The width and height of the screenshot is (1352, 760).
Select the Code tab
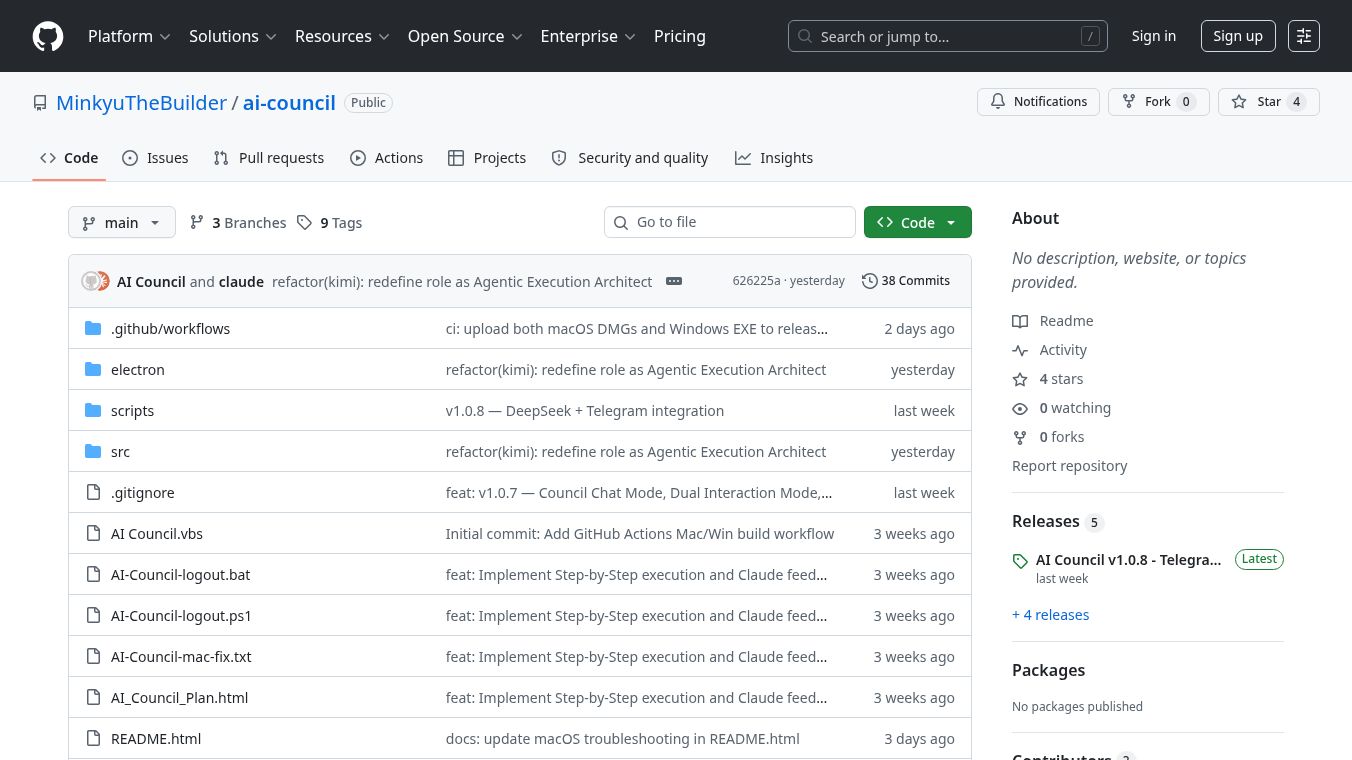click(x=69, y=158)
